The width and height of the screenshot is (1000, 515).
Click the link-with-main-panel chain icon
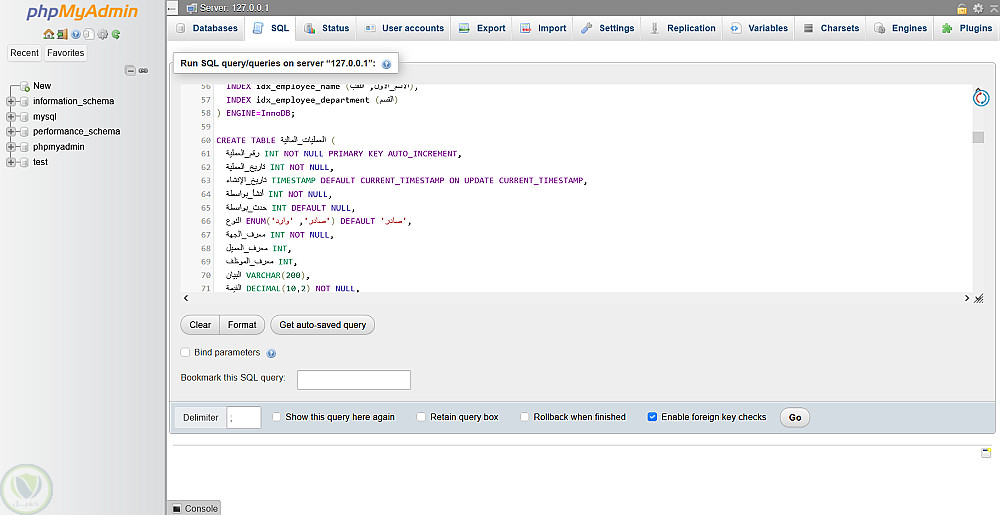coord(143,70)
